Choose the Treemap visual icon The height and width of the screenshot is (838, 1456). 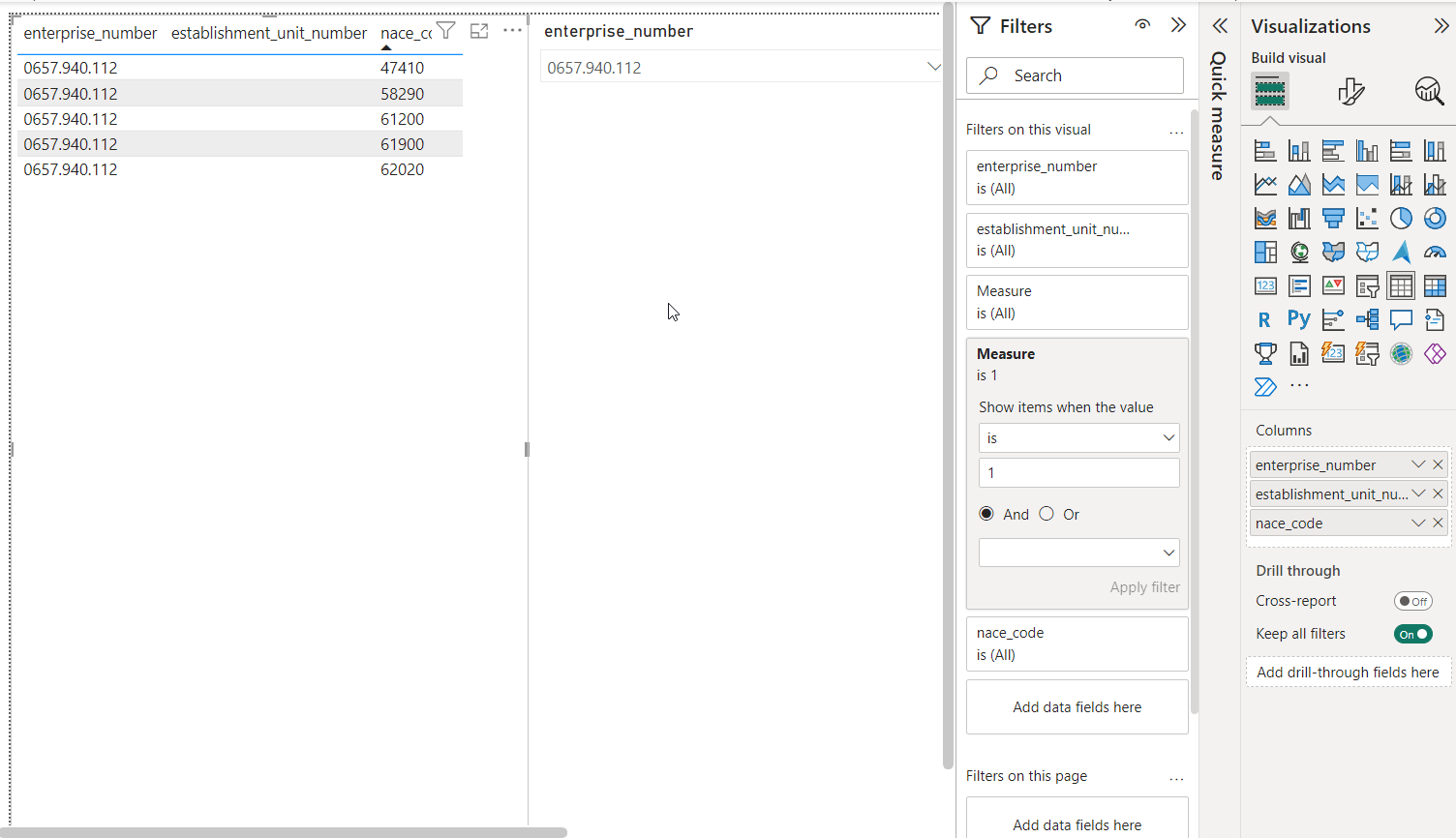pos(1265,253)
